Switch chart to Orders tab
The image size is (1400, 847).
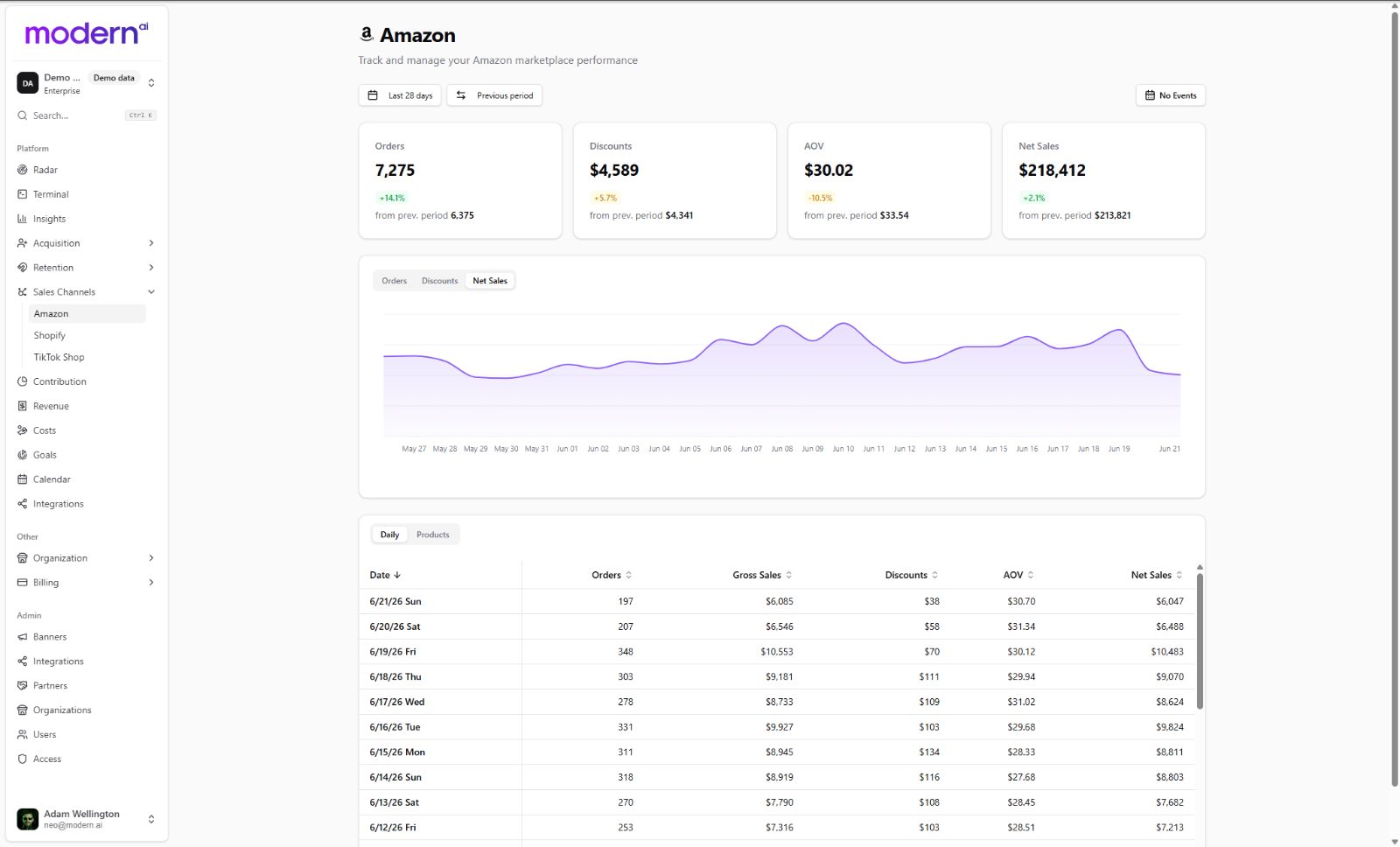tap(395, 281)
